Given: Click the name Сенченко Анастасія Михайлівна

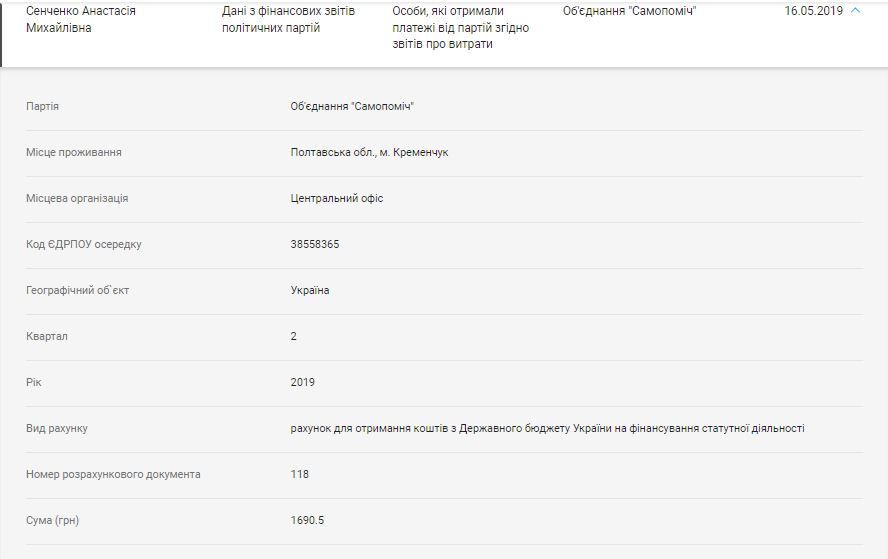Looking at the screenshot, I should coord(81,19).
